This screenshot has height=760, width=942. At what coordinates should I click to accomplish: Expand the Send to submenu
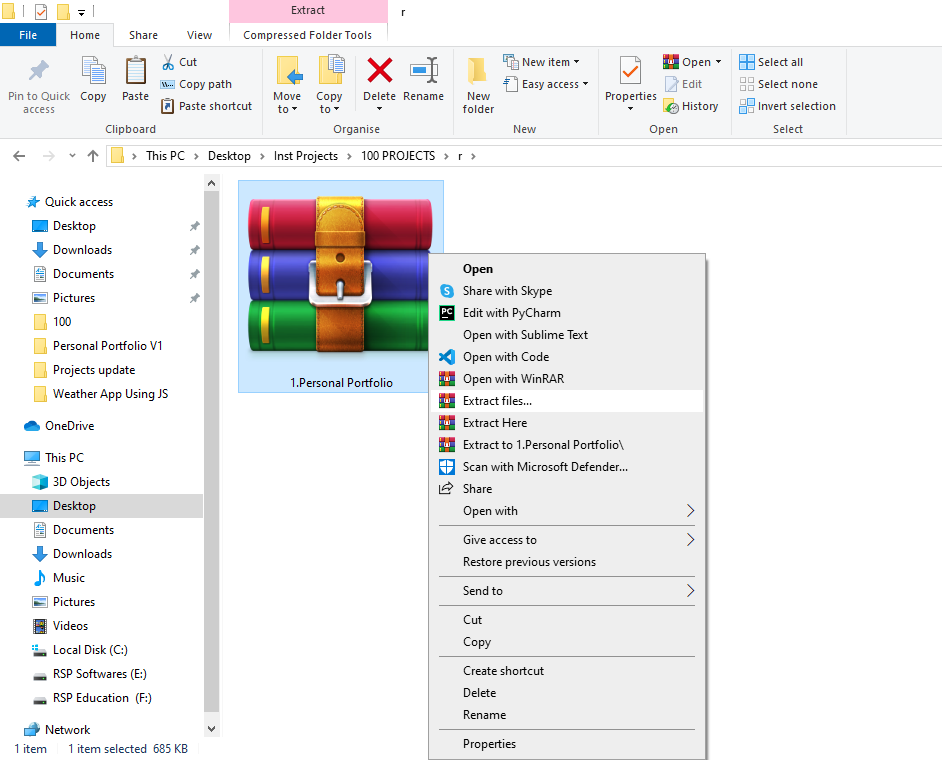coord(567,591)
